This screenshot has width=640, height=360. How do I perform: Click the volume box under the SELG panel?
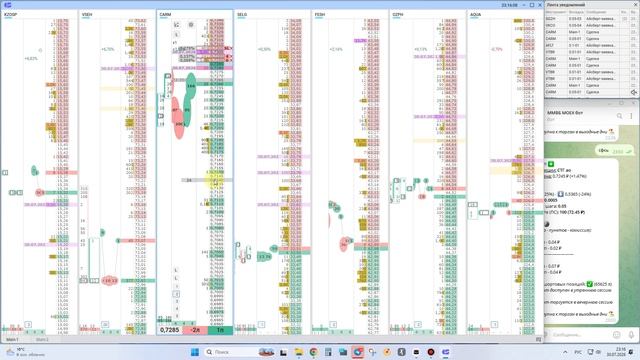pos(261,324)
